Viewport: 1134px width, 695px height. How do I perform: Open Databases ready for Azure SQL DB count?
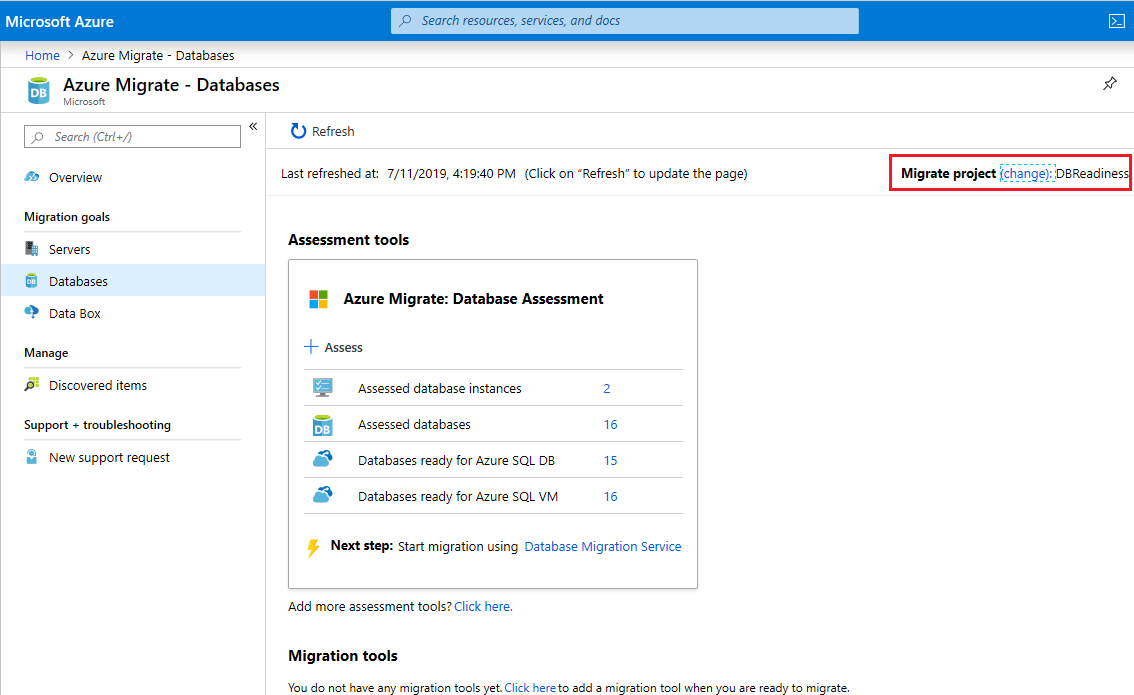[610, 460]
